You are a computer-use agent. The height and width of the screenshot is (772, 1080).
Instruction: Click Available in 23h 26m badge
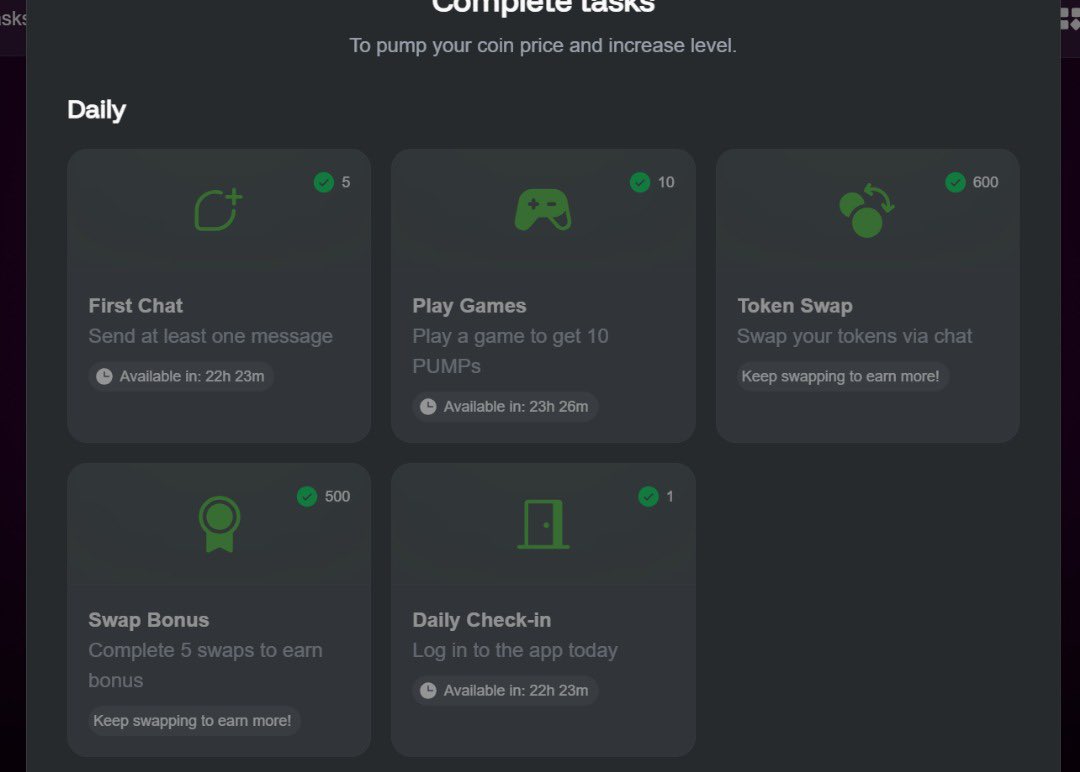point(505,406)
